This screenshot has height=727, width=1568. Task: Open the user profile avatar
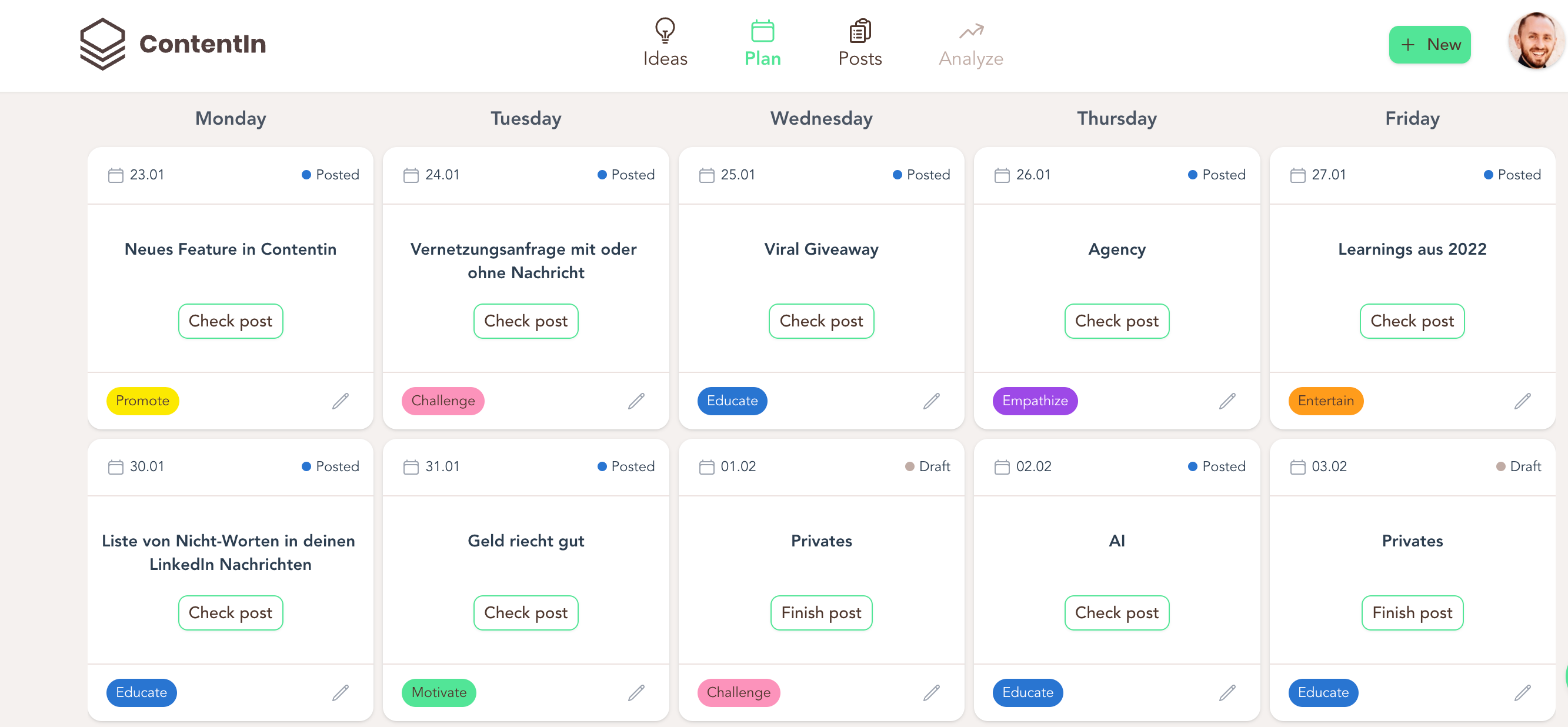click(x=1535, y=41)
